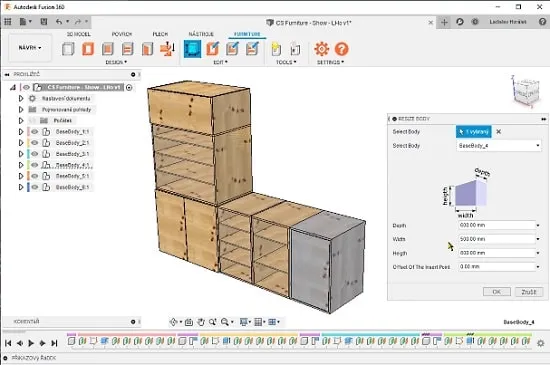Expand the Počátek folder node
Viewport: 550px width, 365px height.
click(x=21, y=121)
